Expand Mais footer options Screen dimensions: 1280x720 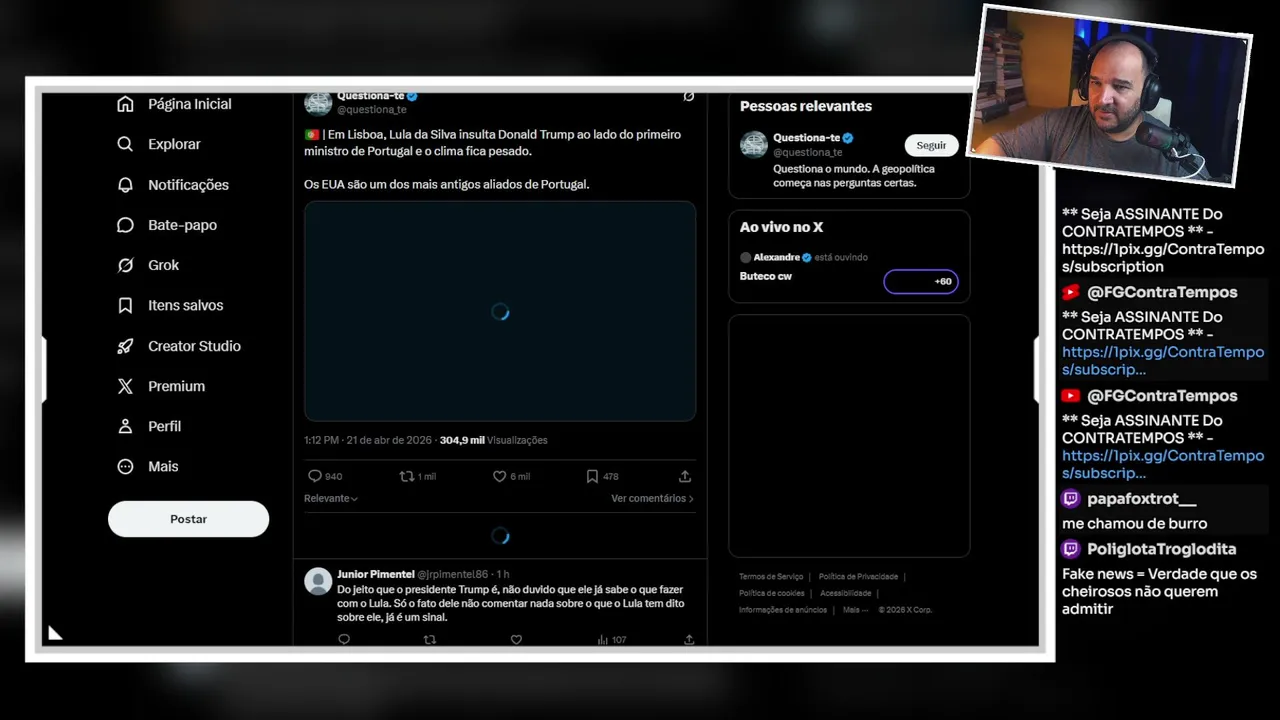pyautogui.click(x=855, y=609)
